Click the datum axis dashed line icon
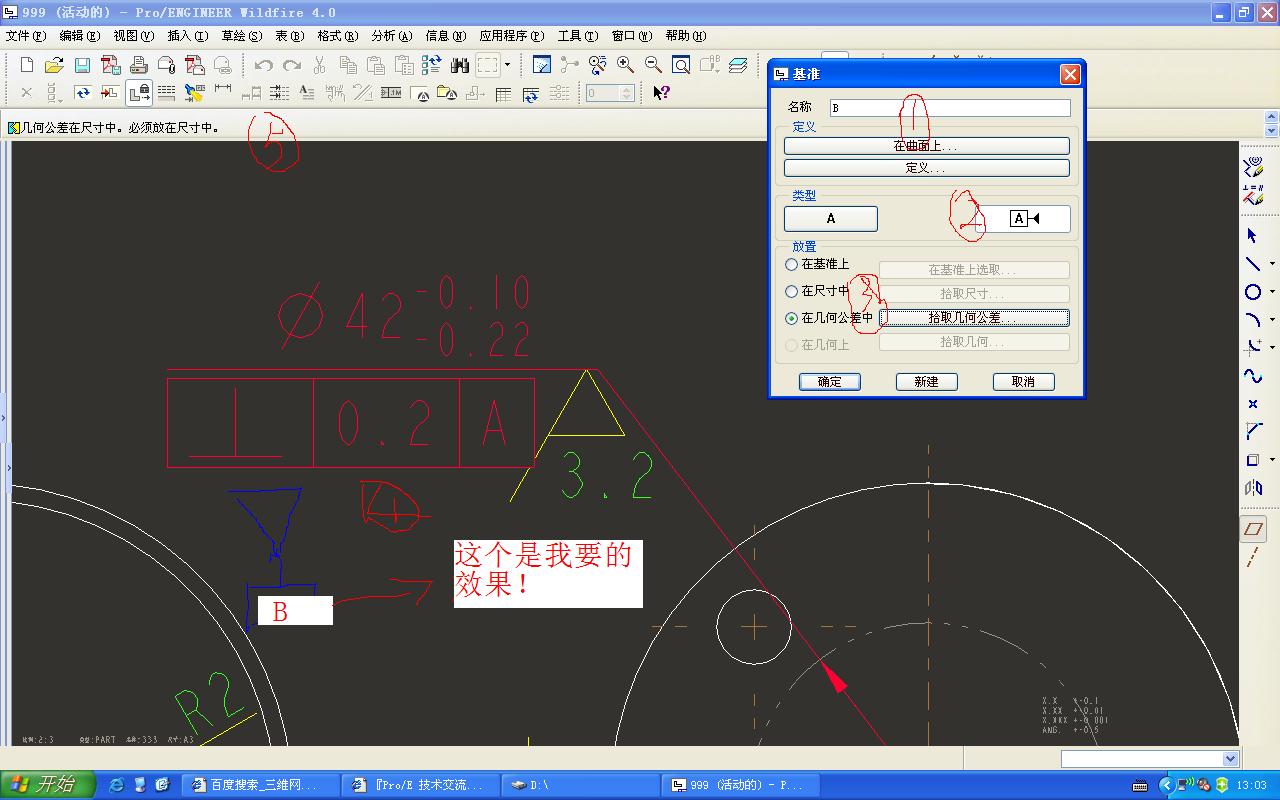 [x=1252, y=558]
